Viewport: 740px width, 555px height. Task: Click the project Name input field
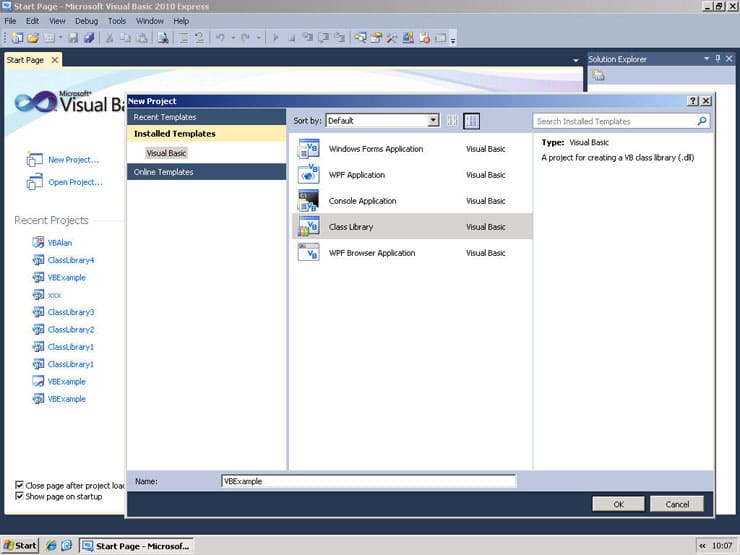368,481
